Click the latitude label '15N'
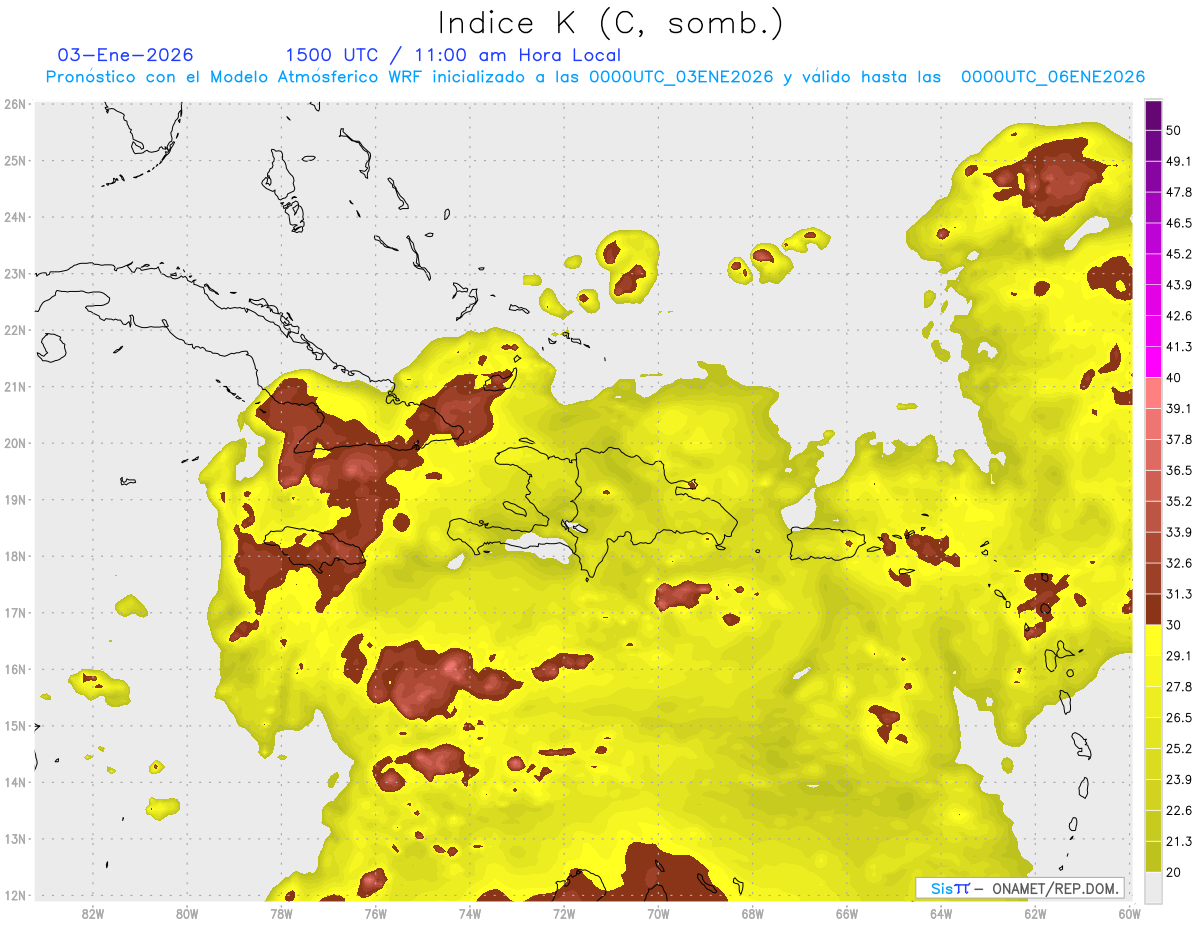Image resolution: width=1200 pixels, height=927 pixels. click(15, 726)
